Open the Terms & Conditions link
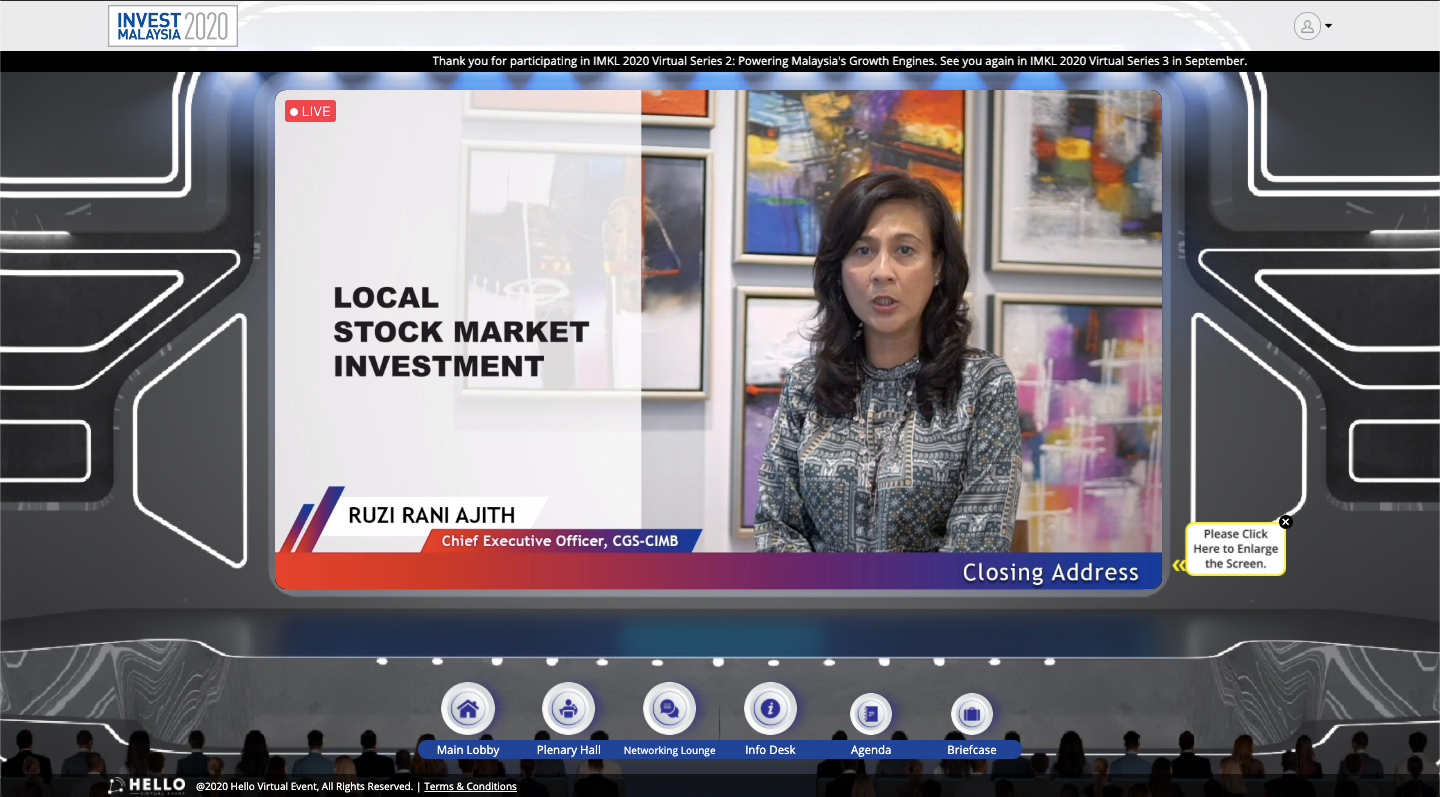The width and height of the screenshot is (1440, 797). coord(470,787)
